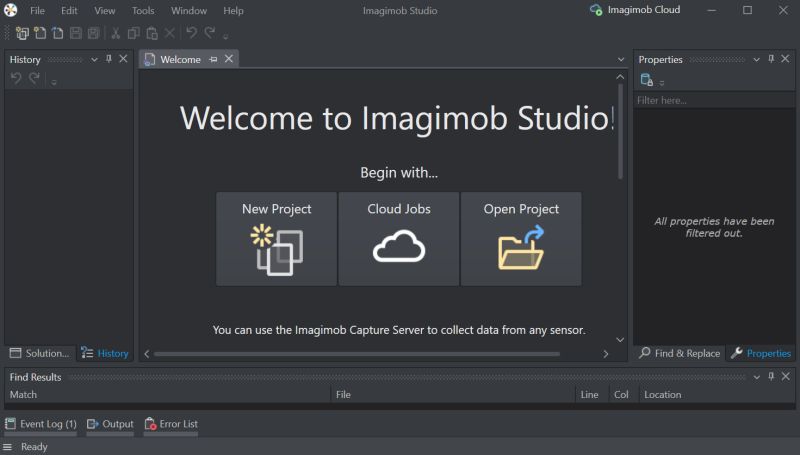
Task: Click the New File toolbar icon
Action: (x=40, y=33)
